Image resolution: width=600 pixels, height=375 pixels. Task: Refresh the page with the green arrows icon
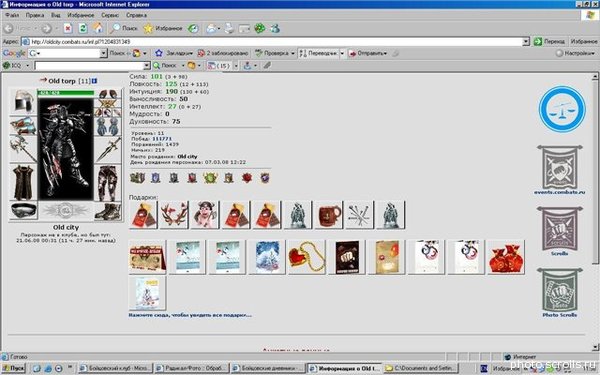coord(83,28)
